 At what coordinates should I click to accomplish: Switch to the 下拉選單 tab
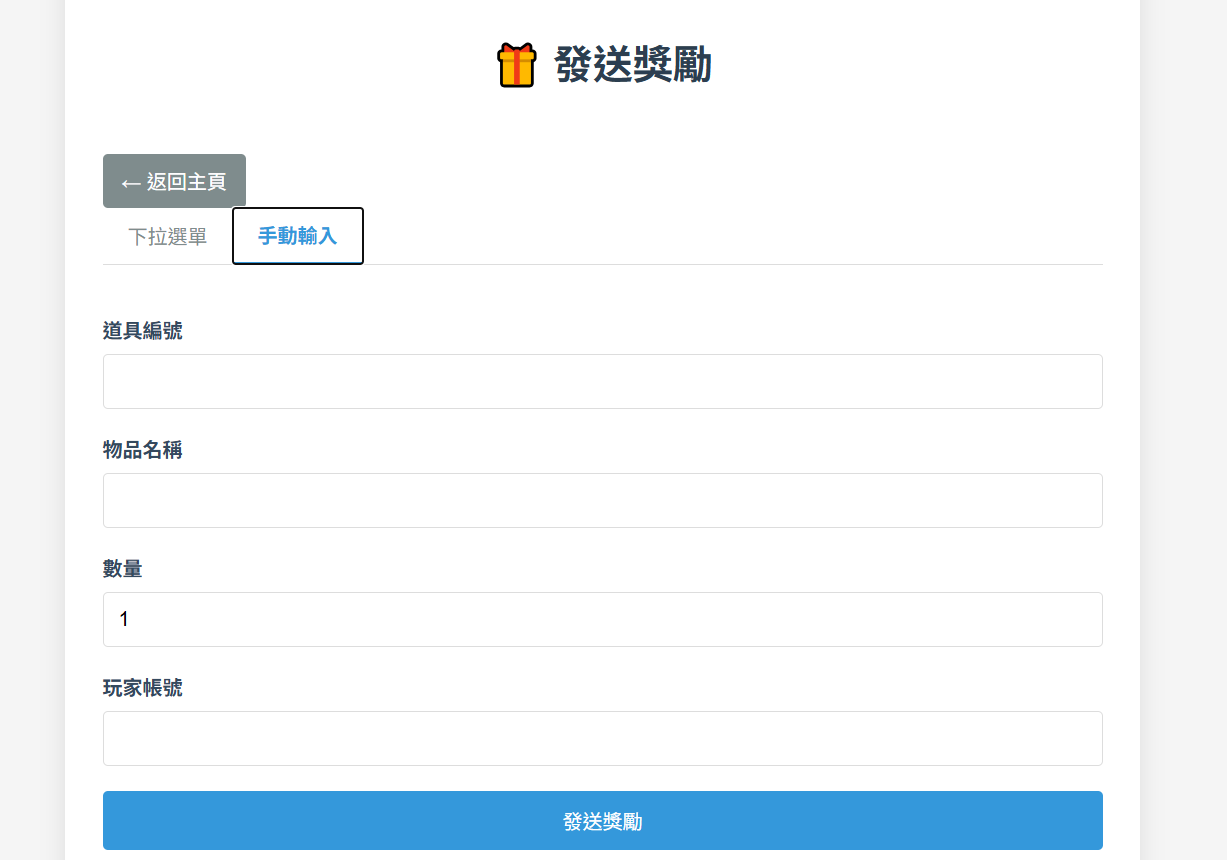[x=167, y=237]
